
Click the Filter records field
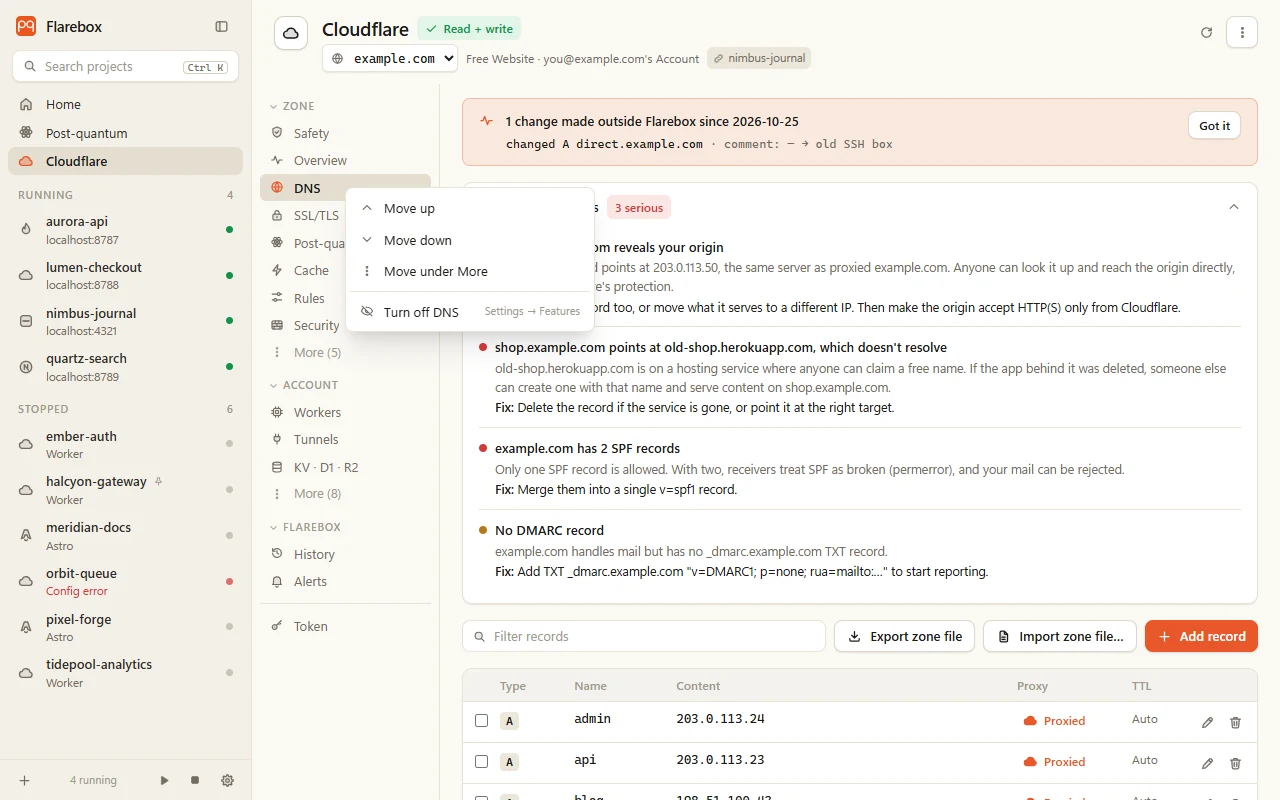pos(644,636)
